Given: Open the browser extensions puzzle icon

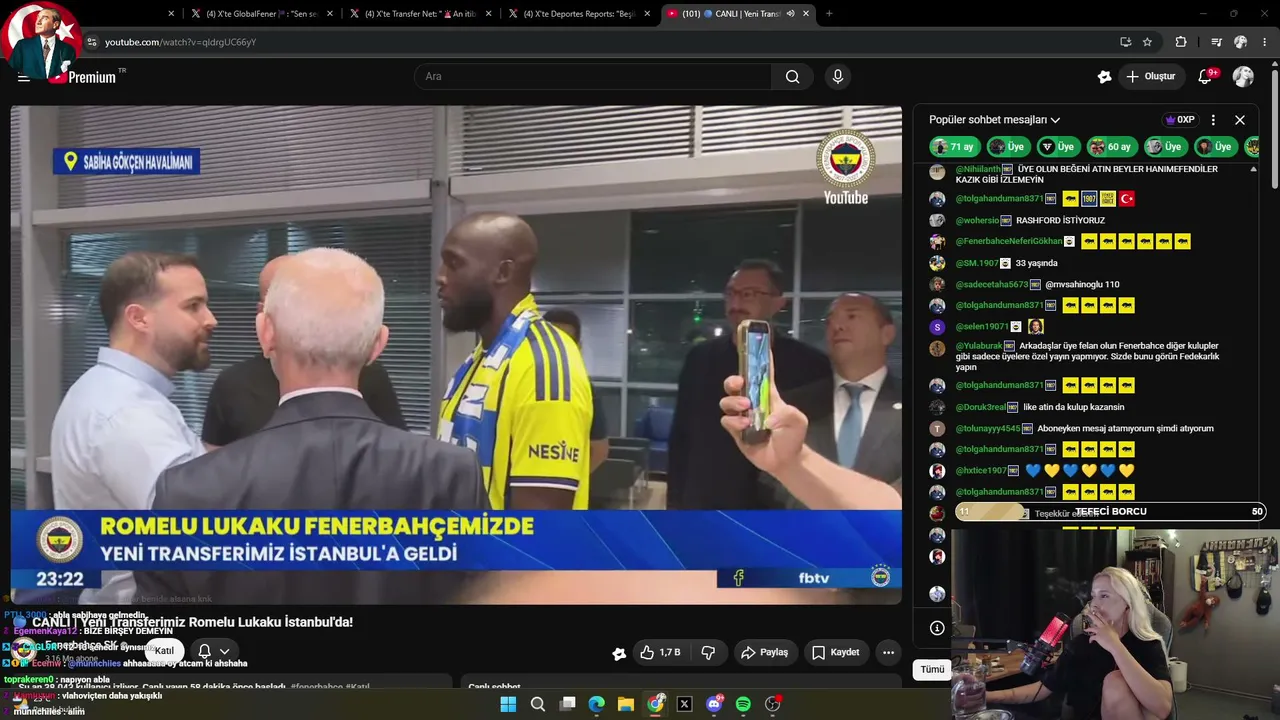Looking at the screenshot, I should click(x=1181, y=42).
